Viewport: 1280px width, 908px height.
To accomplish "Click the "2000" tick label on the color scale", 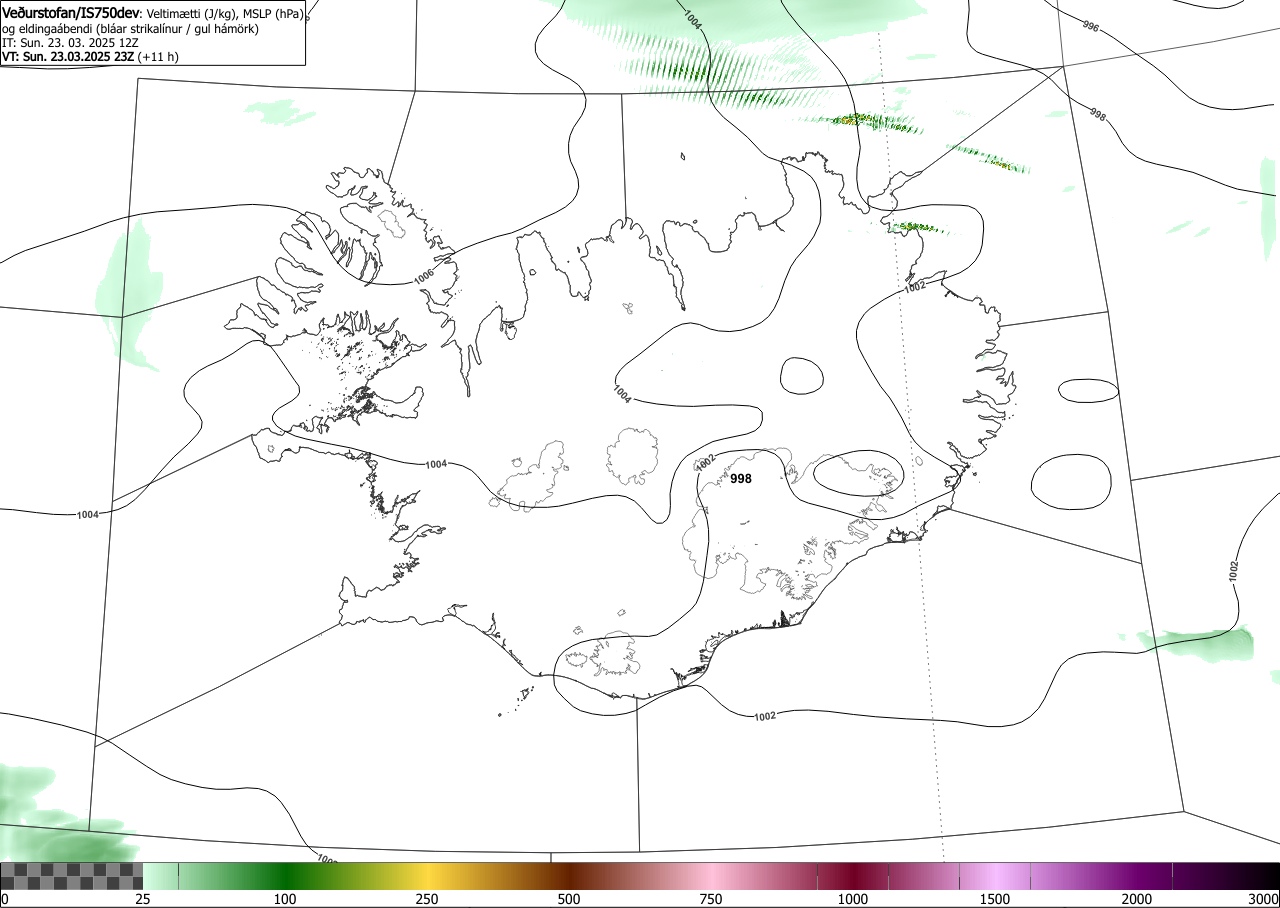I will pos(1137,899).
